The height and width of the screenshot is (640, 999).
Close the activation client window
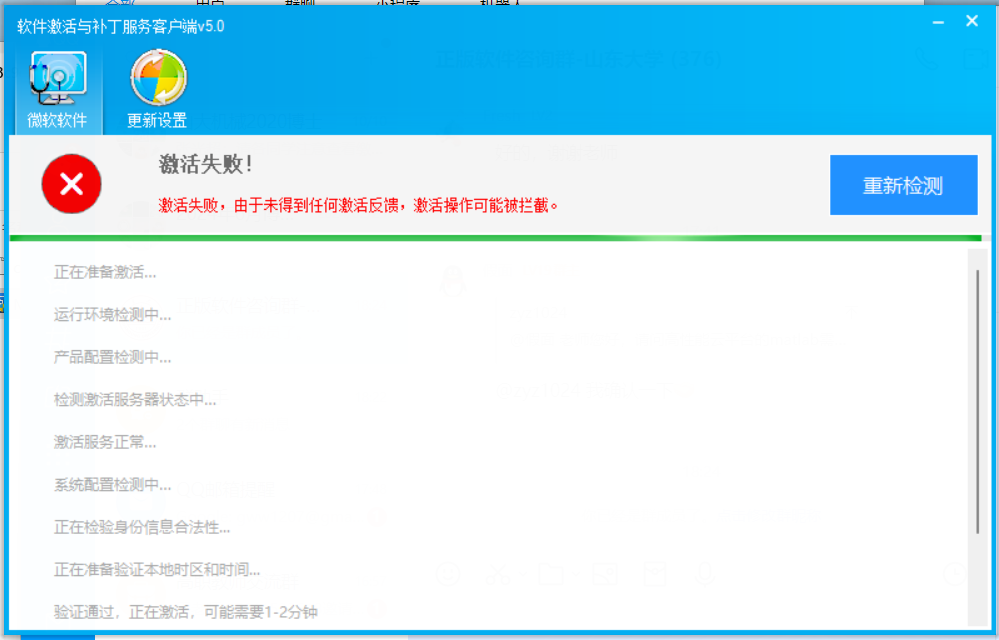(x=972, y=21)
